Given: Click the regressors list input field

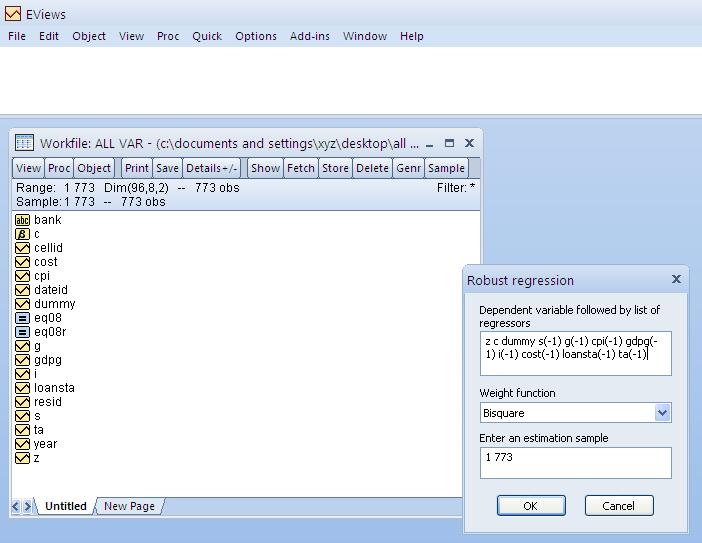Looking at the screenshot, I should (x=575, y=353).
